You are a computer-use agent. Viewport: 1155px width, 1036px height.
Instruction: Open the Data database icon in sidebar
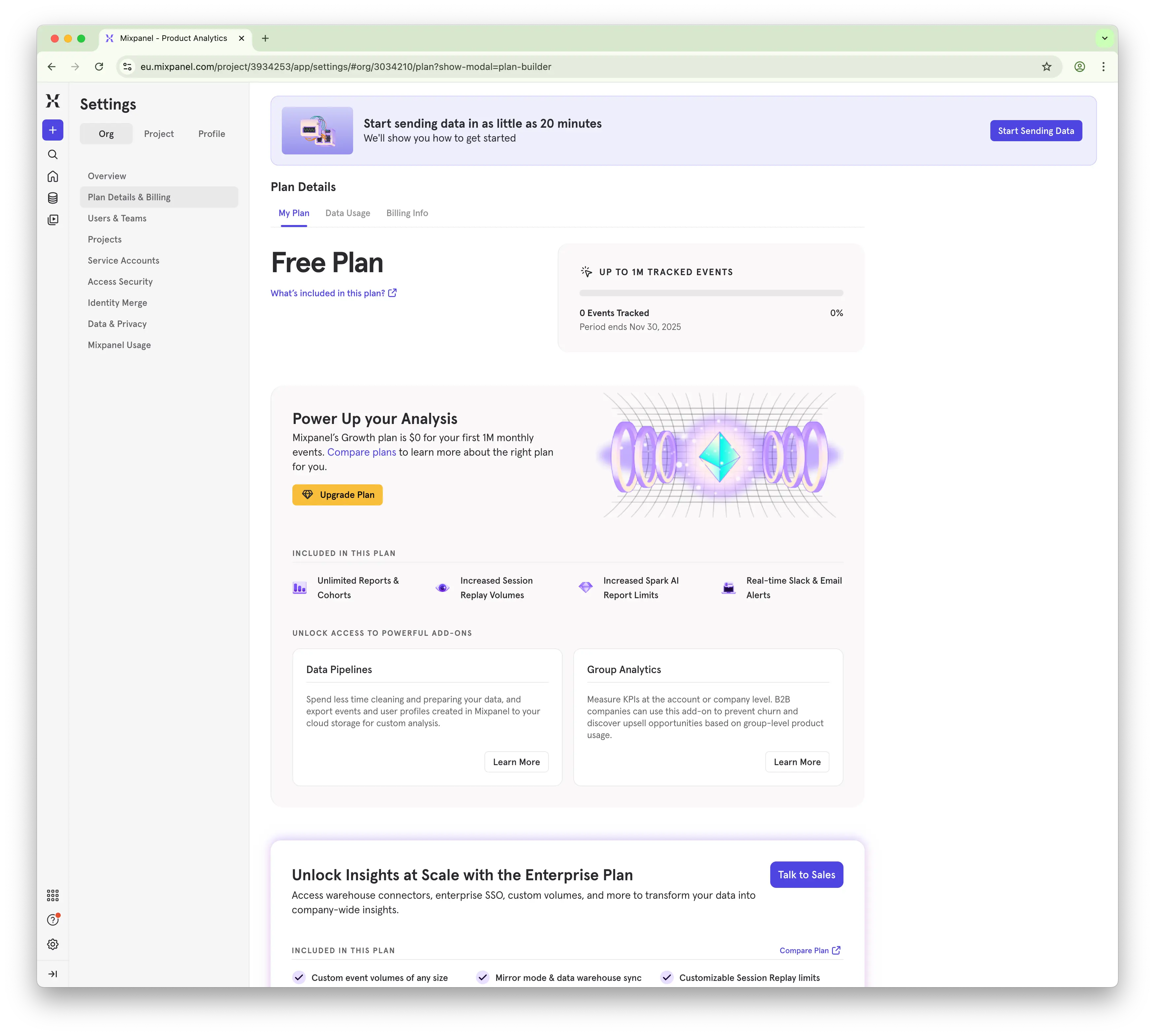53,198
